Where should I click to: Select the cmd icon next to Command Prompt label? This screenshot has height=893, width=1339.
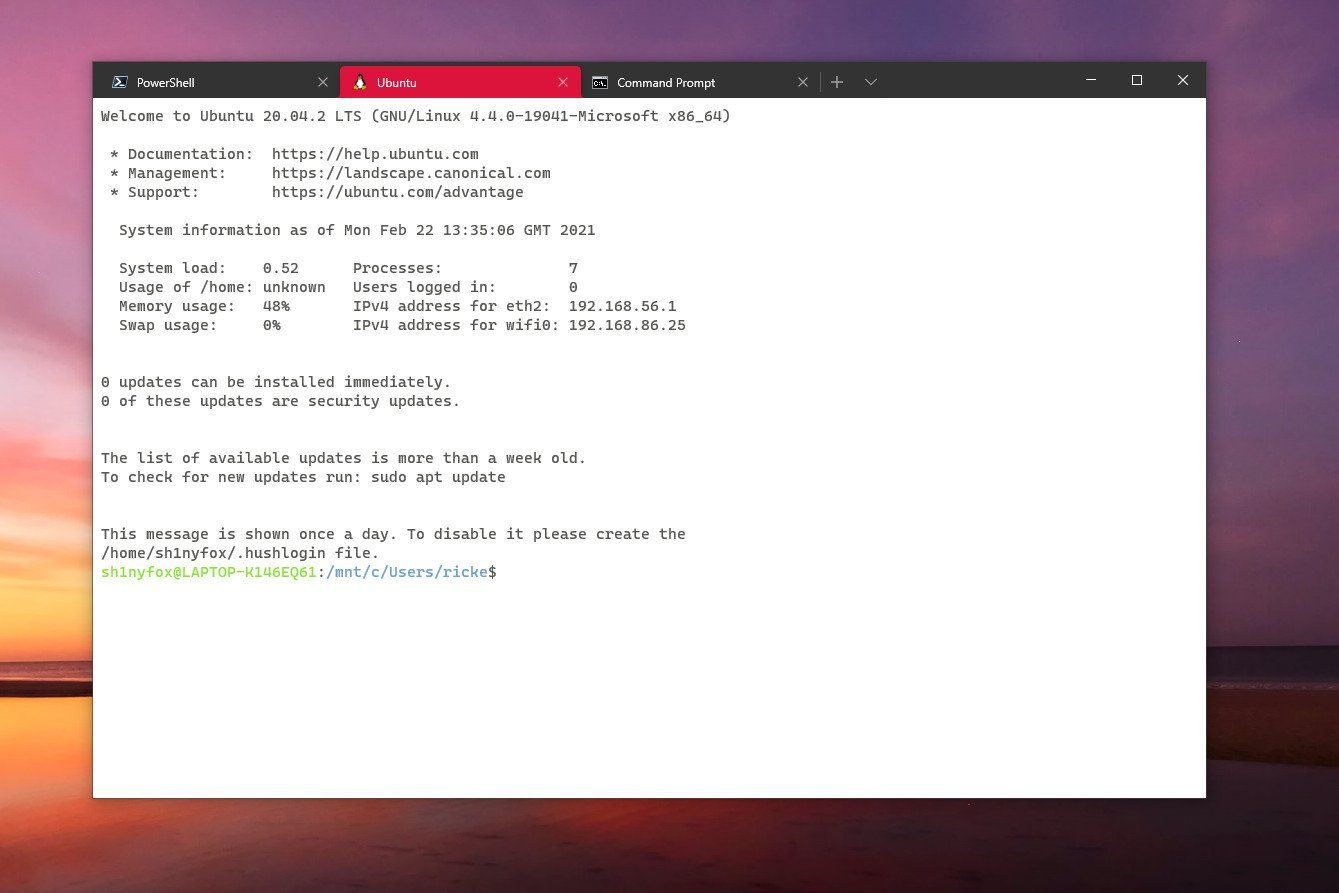tap(599, 82)
